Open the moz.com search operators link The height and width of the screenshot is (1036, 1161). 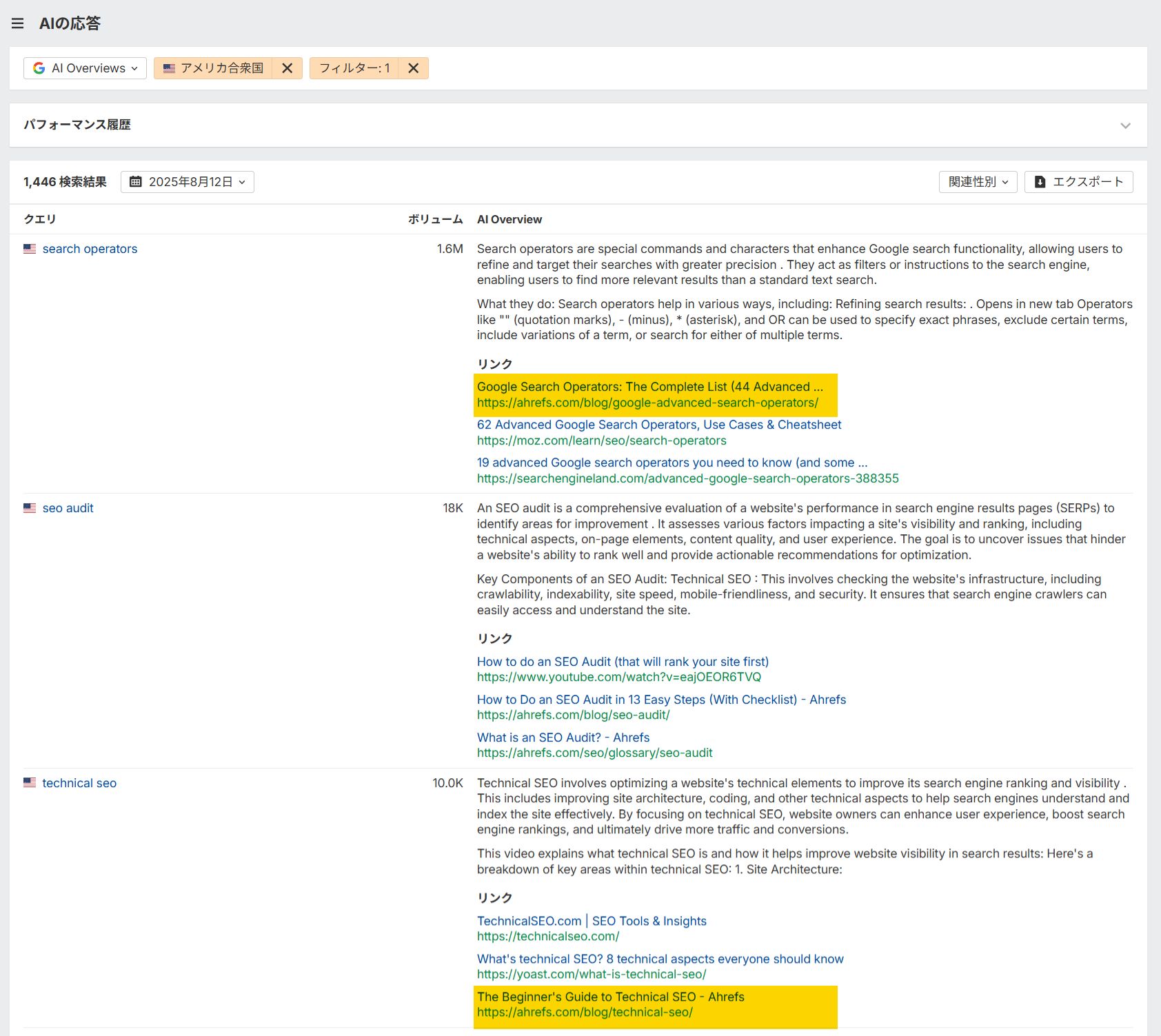(x=658, y=425)
